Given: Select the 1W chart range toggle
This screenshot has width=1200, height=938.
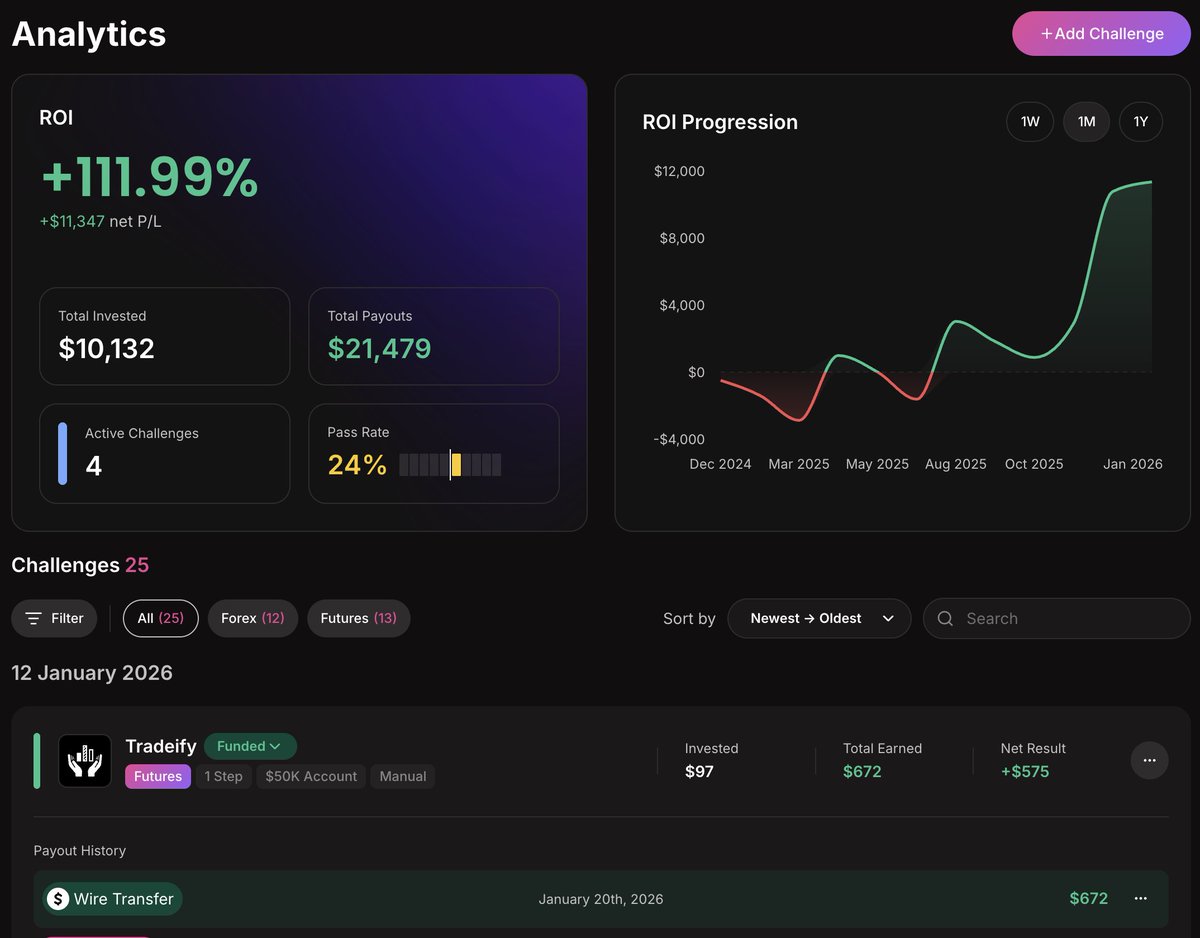Looking at the screenshot, I should coord(1030,121).
